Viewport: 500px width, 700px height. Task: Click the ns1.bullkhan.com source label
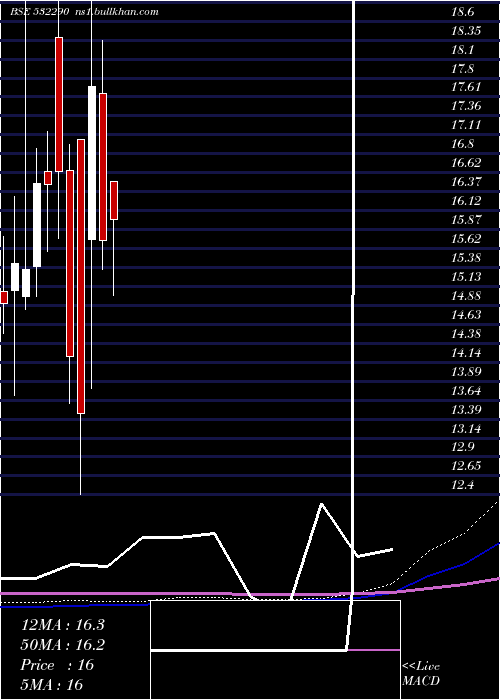pos(118,12)
